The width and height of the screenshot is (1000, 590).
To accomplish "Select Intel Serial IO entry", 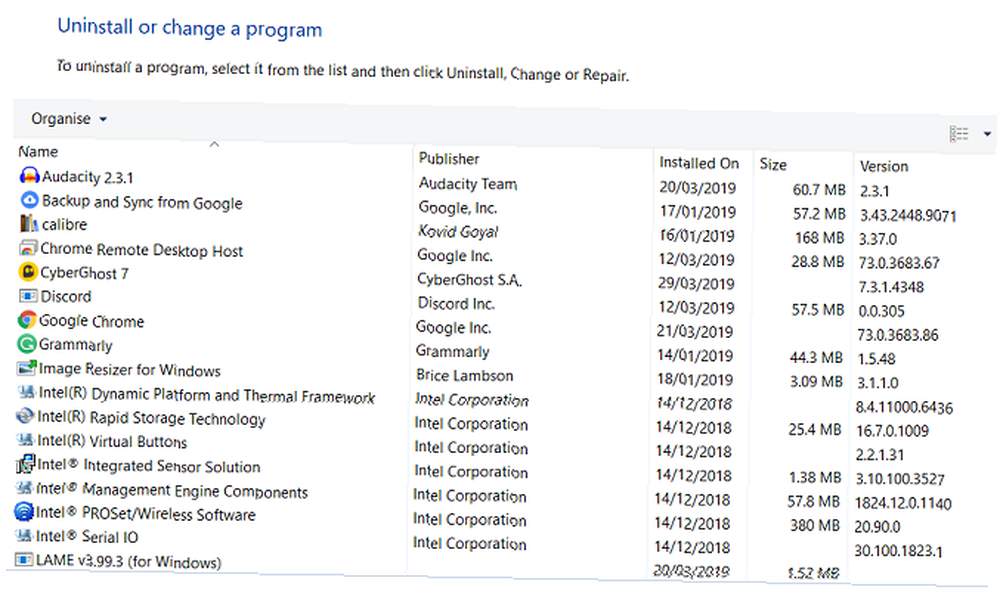I will pos(87,537).
